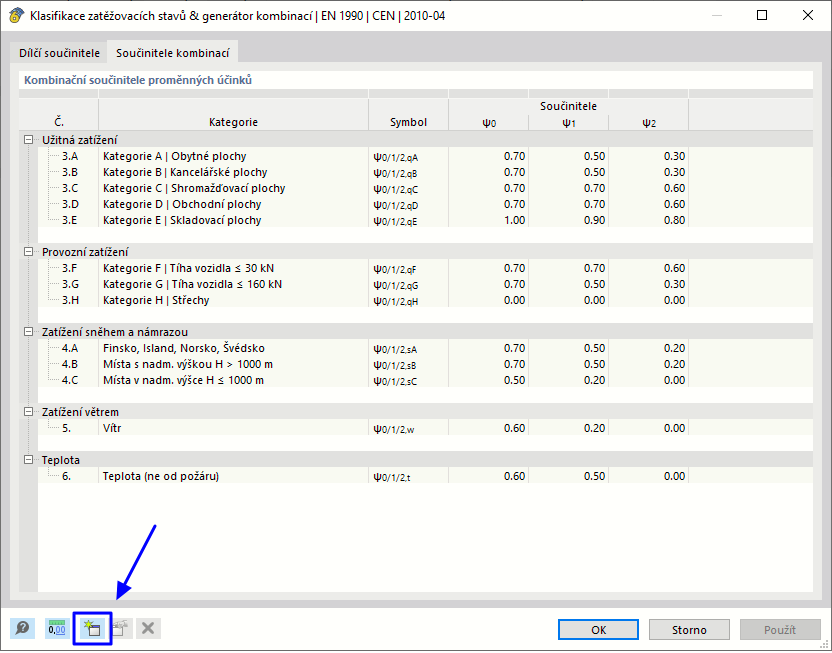The height and width of the screenshot is (653, 832).
Task: Collapse the Teplota group
Action: [29, 460]
